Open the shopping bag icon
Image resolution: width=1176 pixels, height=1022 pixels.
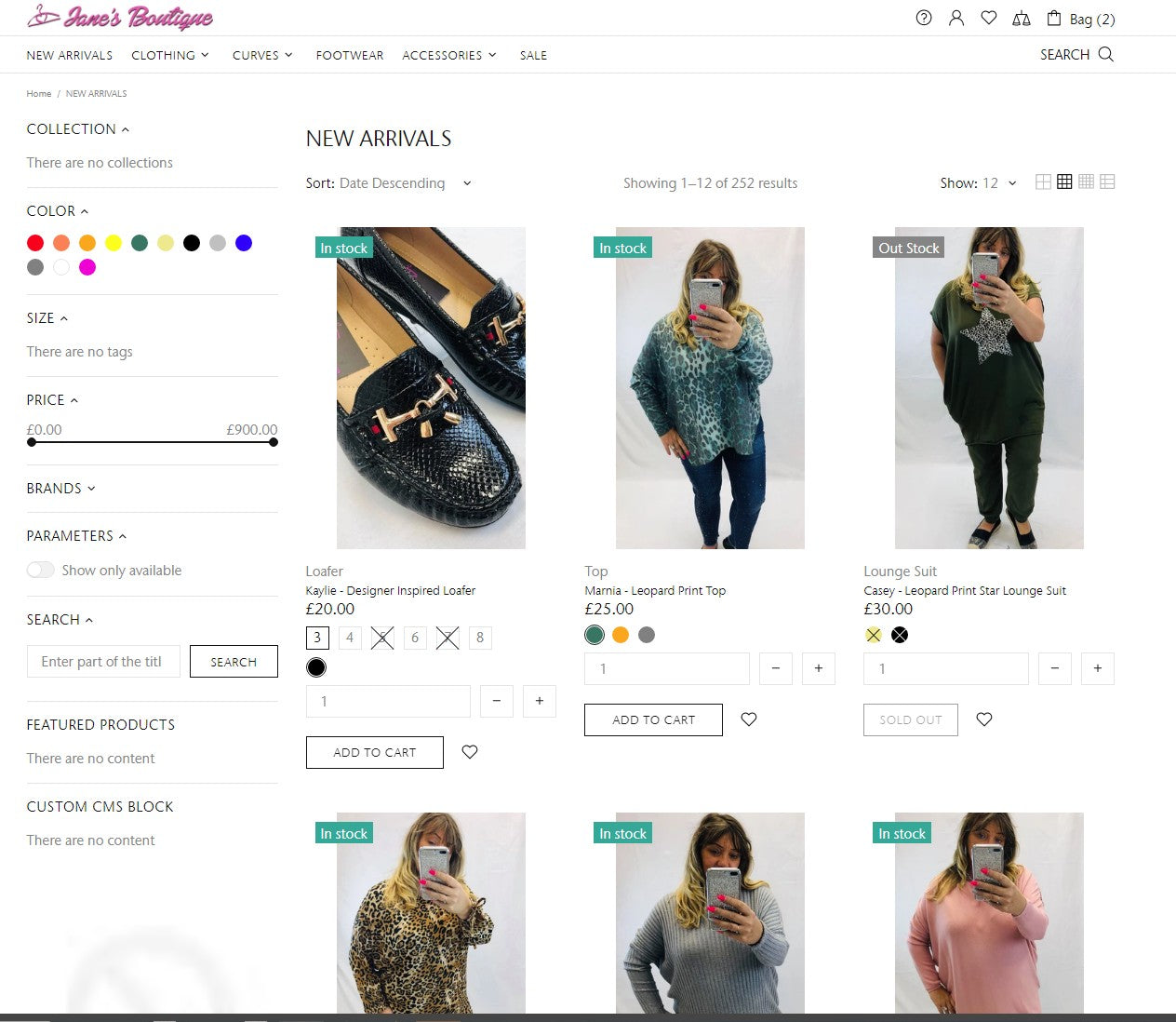coord(1054,18)
